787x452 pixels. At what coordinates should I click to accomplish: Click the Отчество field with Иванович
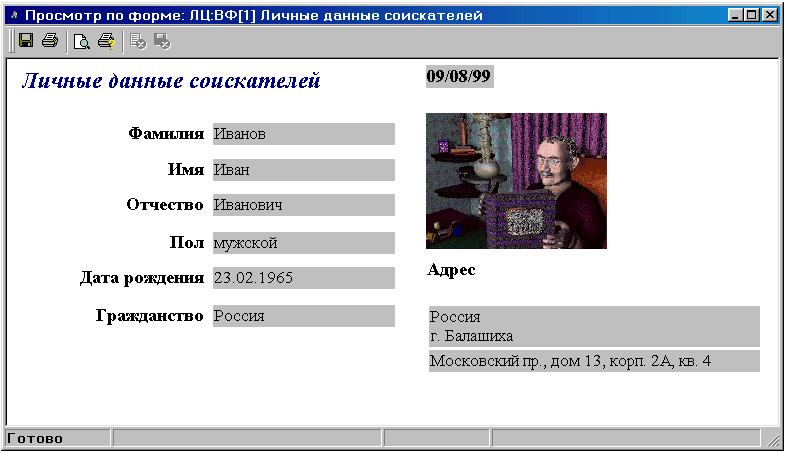point(304,205)
